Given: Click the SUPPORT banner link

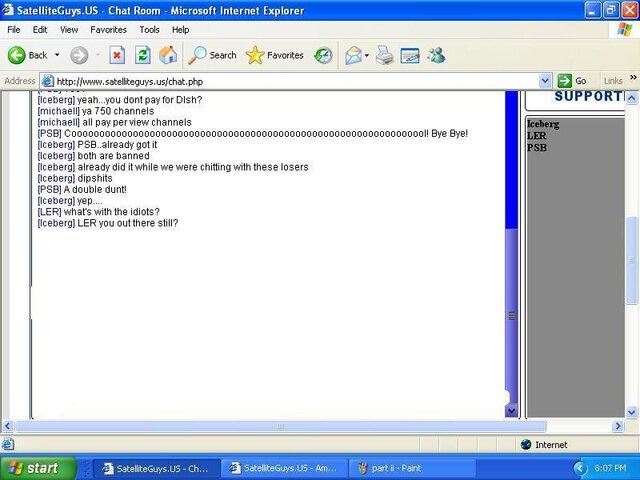Looking at the screenshot, I should pos(589,97).
